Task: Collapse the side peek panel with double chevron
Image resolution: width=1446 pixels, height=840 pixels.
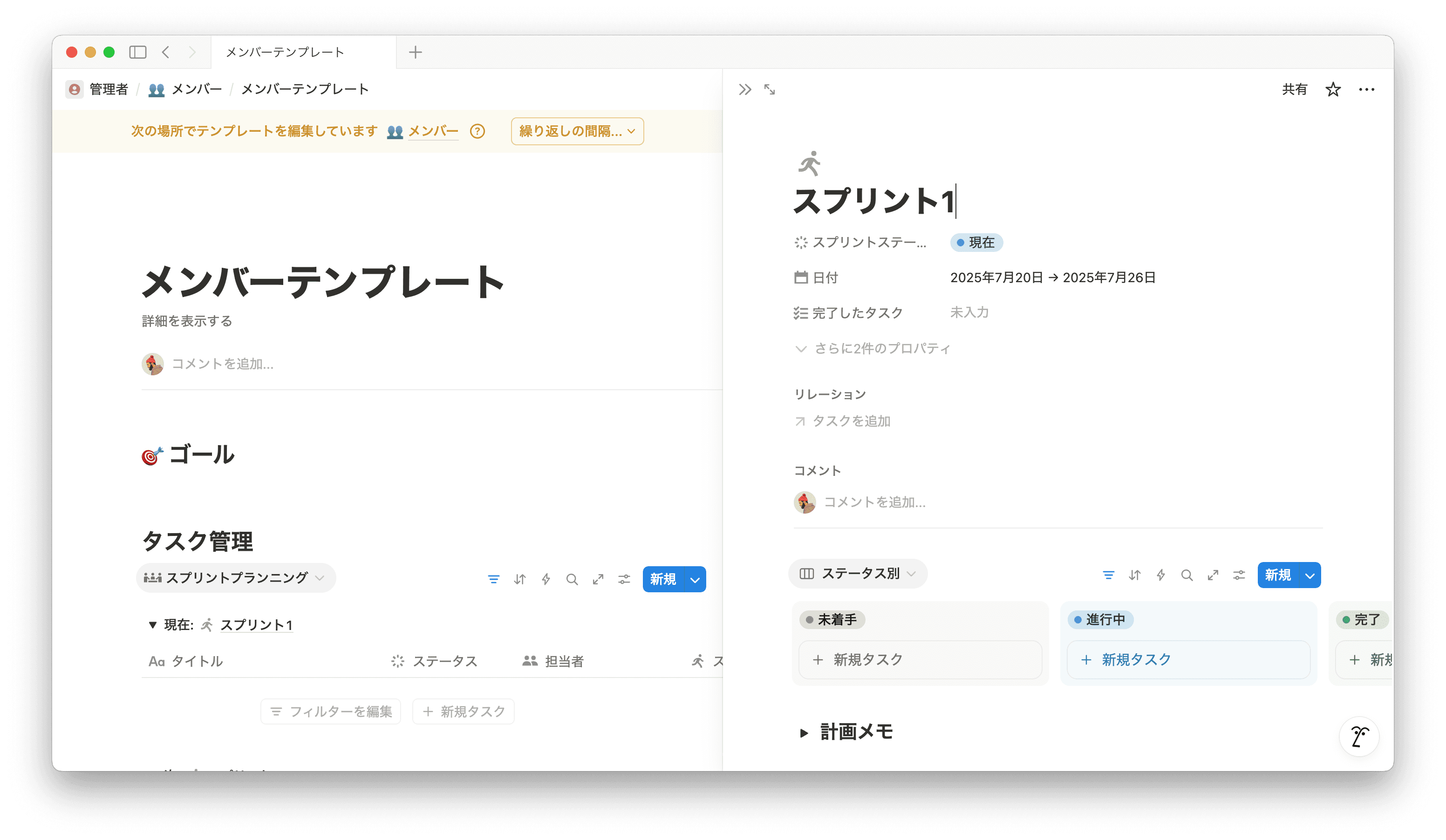Action: pos(745,89)
